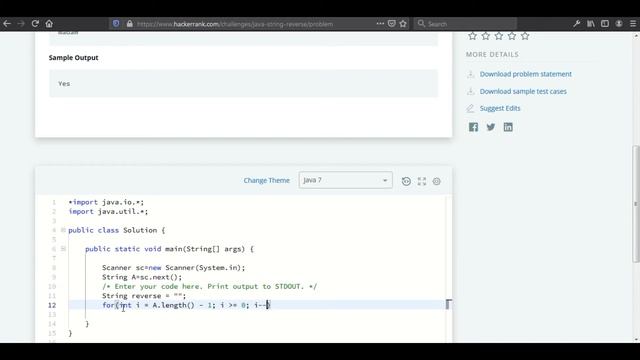Open the hamburger application menu
This screenshot has width=640, height=360.
coord(633,24)
